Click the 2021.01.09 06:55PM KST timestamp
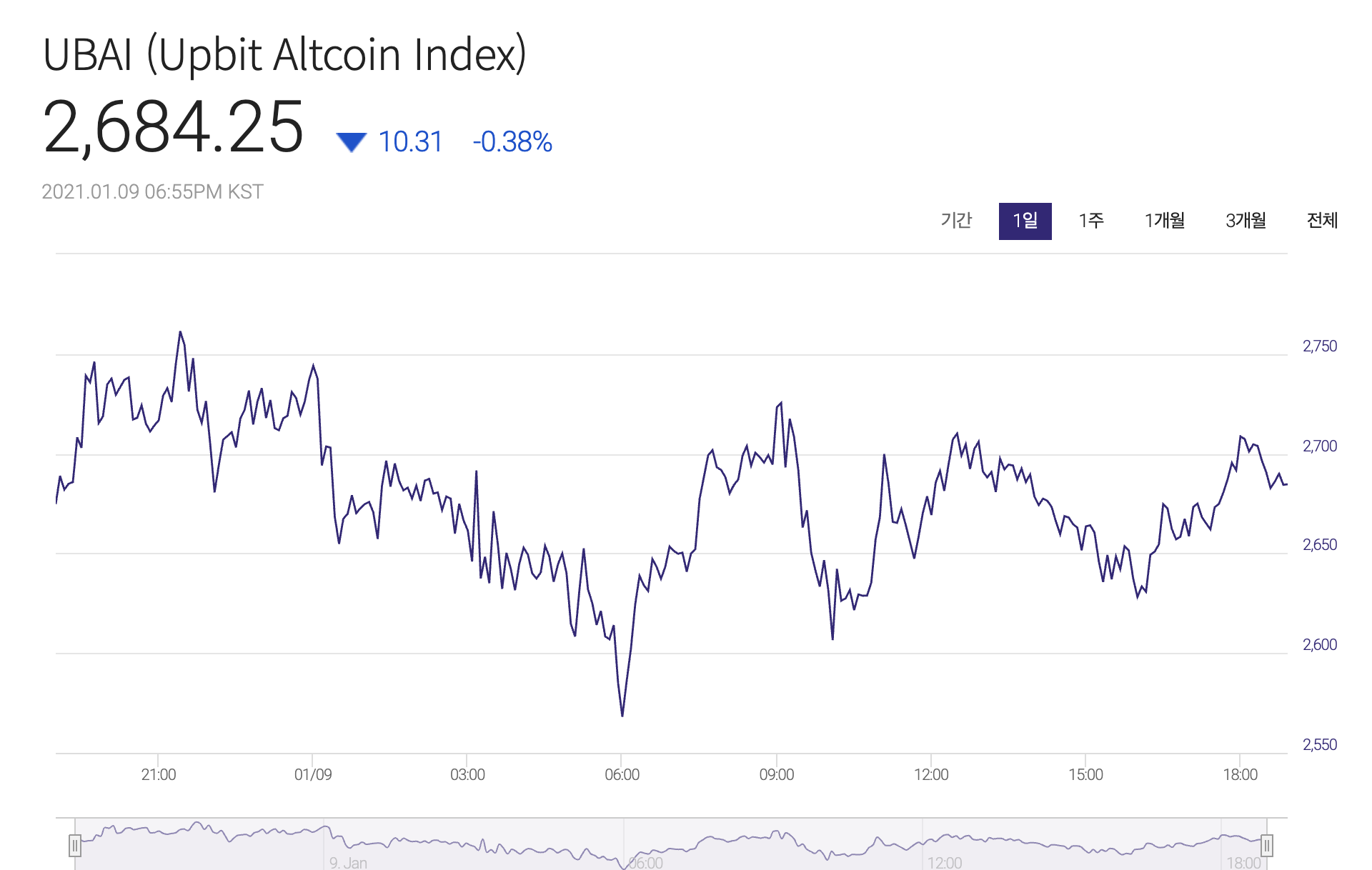The width and height of the screenshot is (1372, 870). click(152, 191)
